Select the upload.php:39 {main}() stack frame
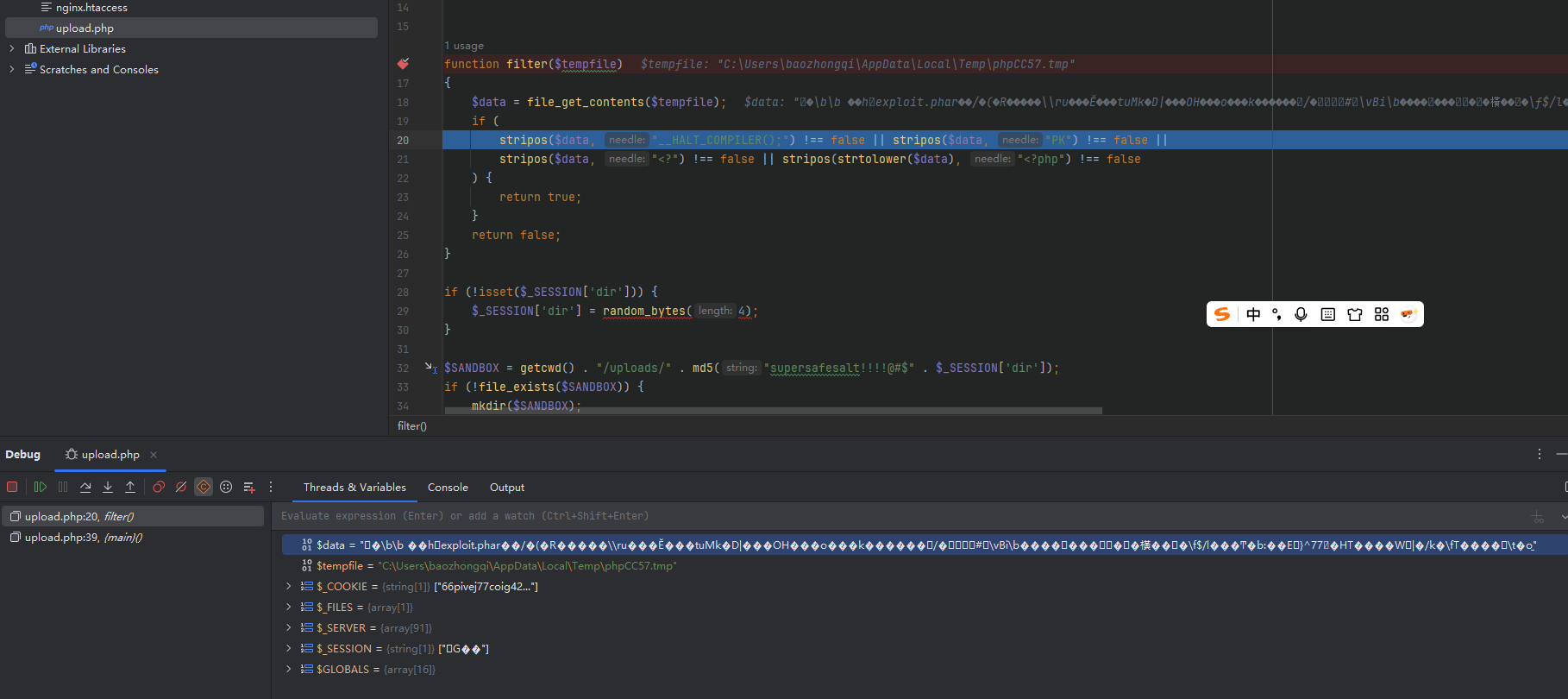 click(83, 538)
